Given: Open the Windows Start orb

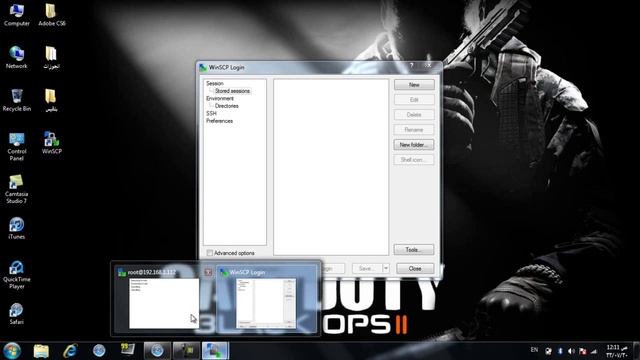Looking at the screenshot, I should coord(12,350).
